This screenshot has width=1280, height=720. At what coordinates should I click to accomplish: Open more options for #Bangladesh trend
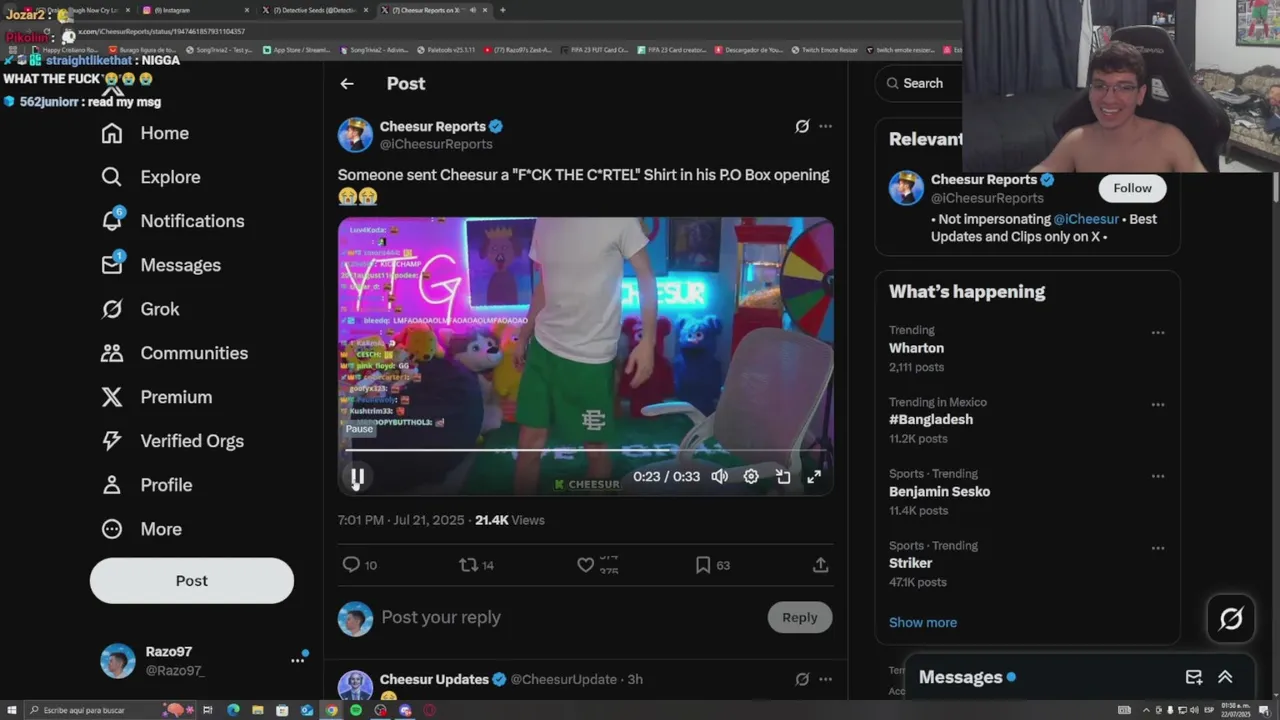coord(1157,405)
